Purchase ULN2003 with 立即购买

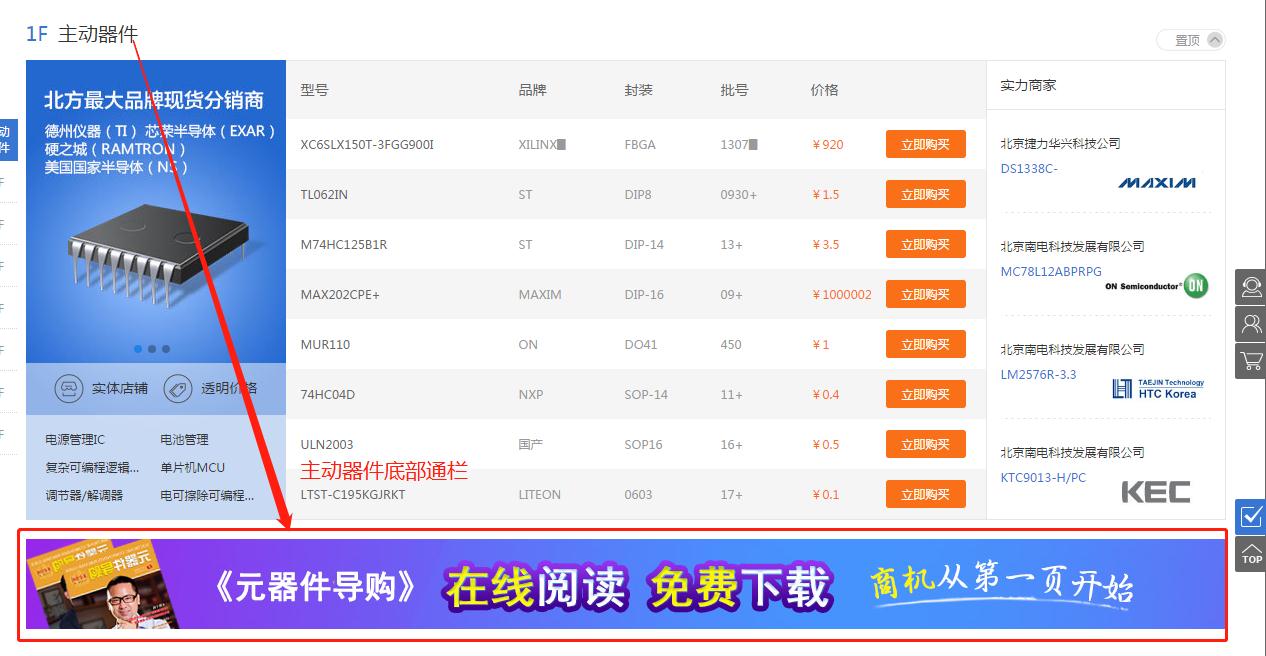click(926, 444)
